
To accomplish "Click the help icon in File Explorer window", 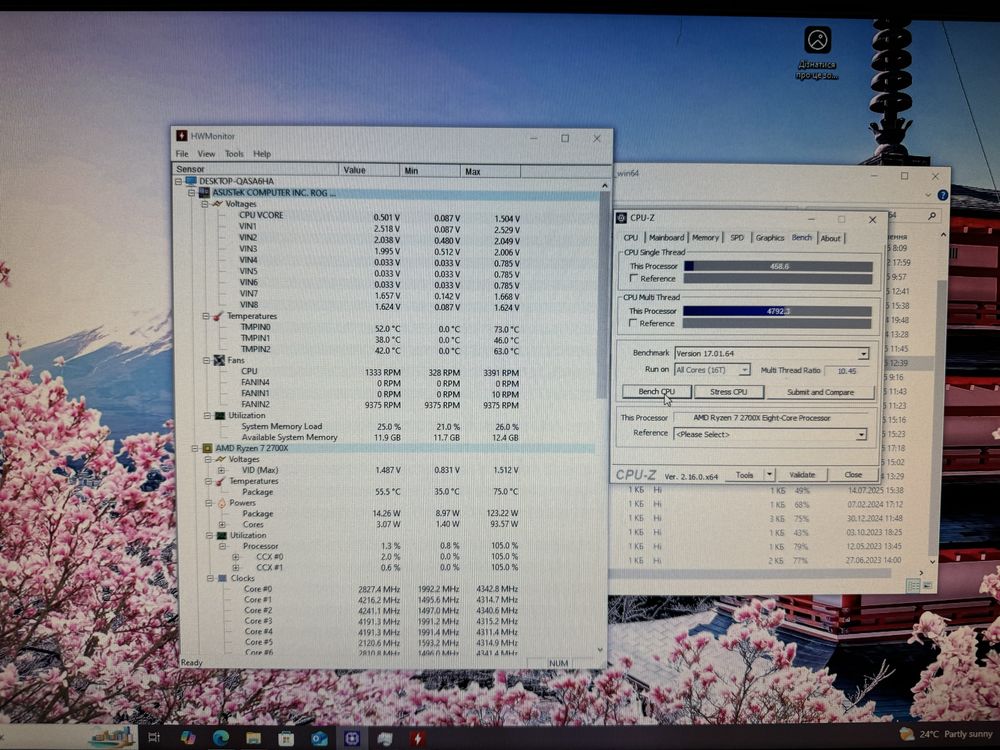I will pos(943,195).
